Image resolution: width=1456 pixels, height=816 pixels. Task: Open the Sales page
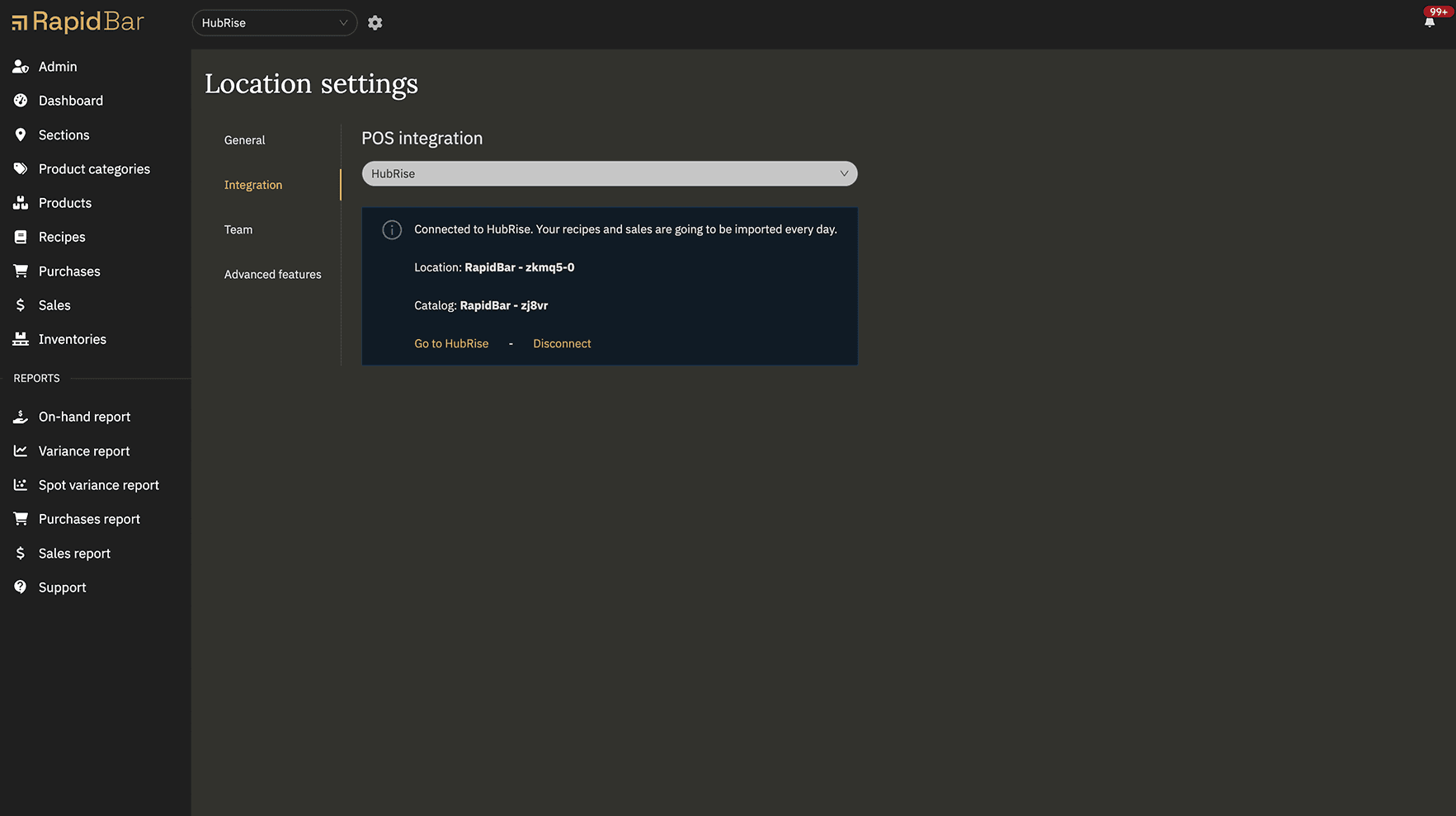[54, 305]
